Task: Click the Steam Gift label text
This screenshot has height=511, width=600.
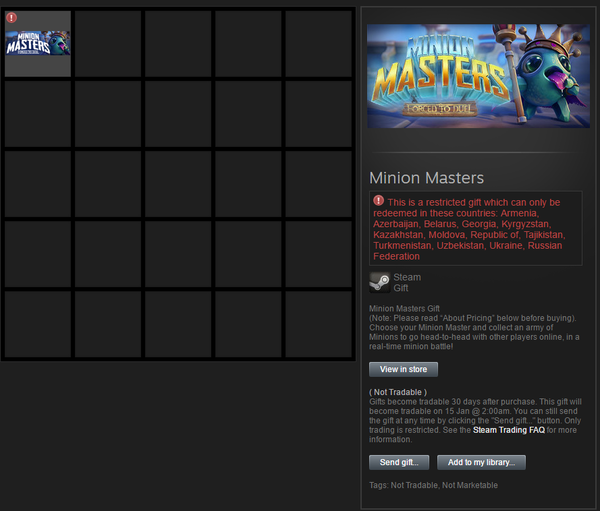Action: point(407,282)
